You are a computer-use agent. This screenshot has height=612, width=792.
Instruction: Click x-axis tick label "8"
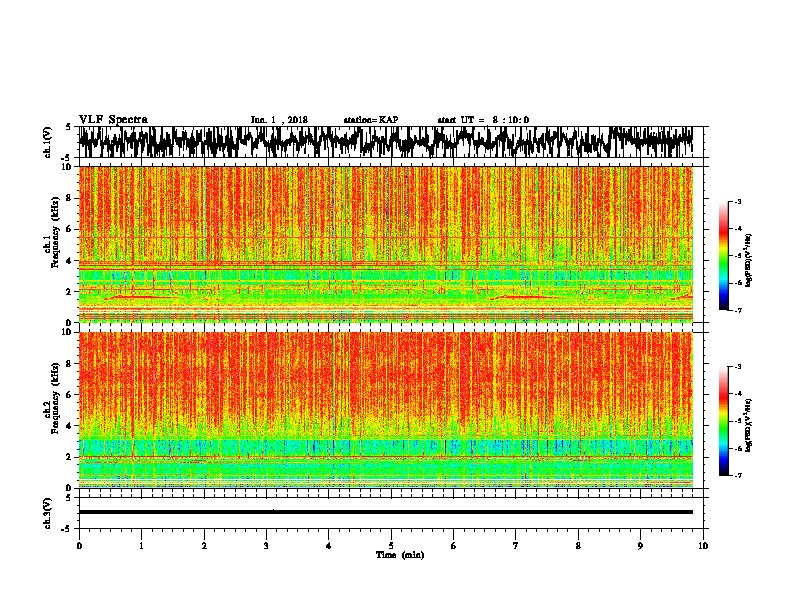578,546
